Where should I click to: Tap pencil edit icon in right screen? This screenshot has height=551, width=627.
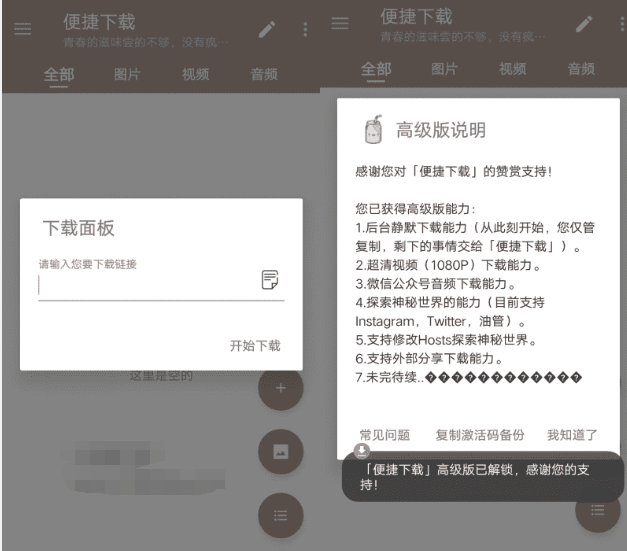(584, 24)
